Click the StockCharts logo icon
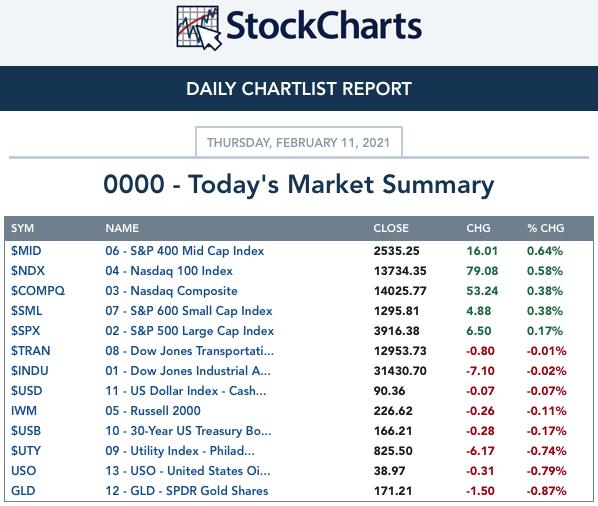This screenshot has height=506, width=598. [x=199, y=28]
